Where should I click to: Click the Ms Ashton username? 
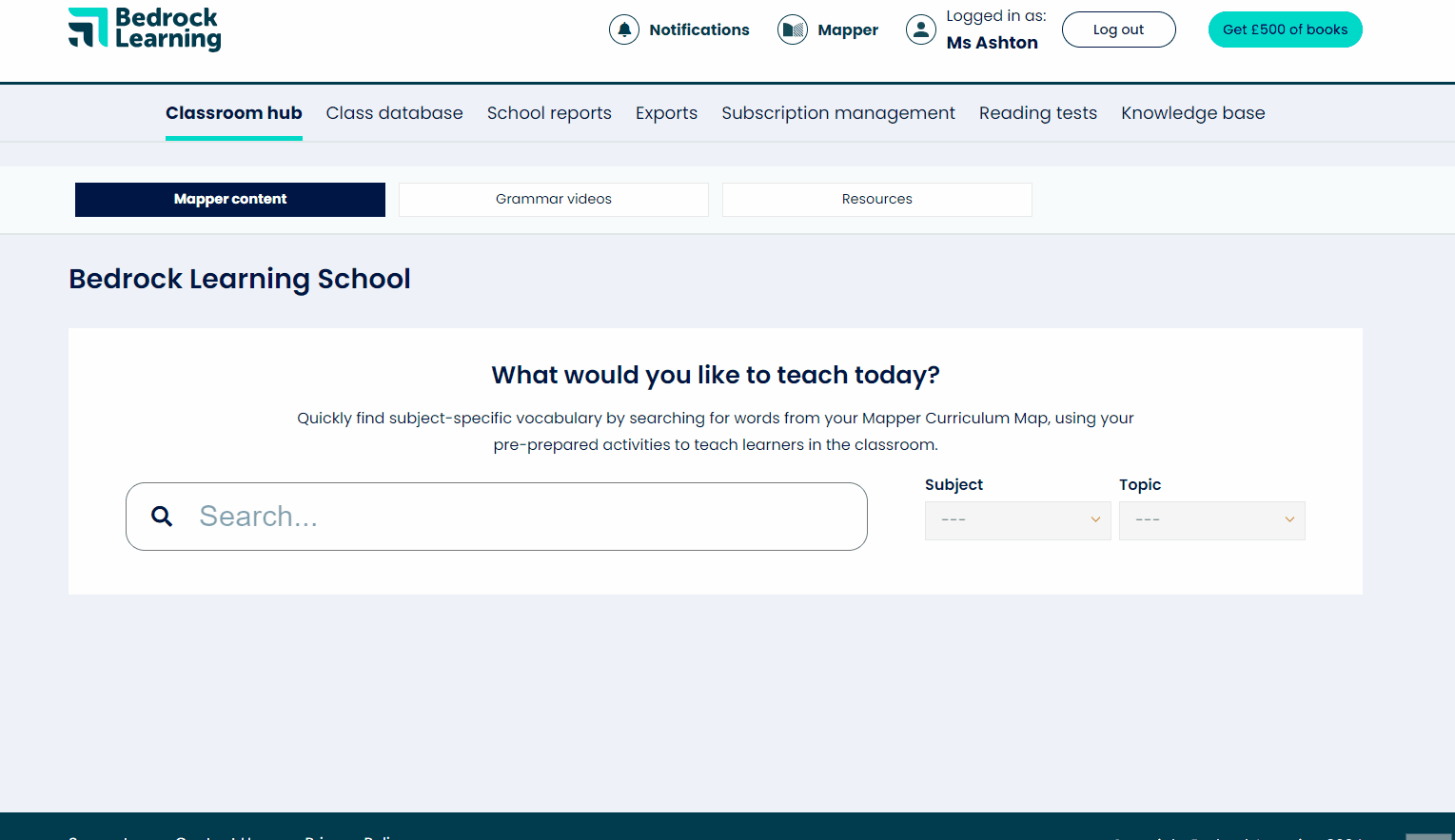(992, 43)
